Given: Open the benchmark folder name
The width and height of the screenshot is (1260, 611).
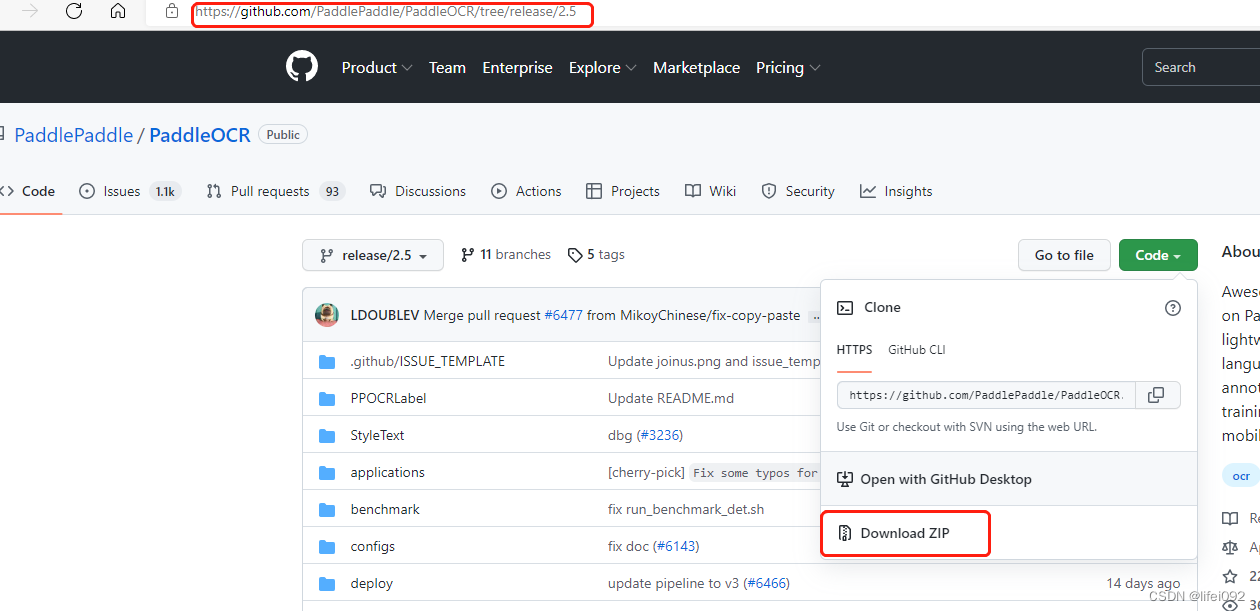Looking at the screenshot, I should click(385, 509).
